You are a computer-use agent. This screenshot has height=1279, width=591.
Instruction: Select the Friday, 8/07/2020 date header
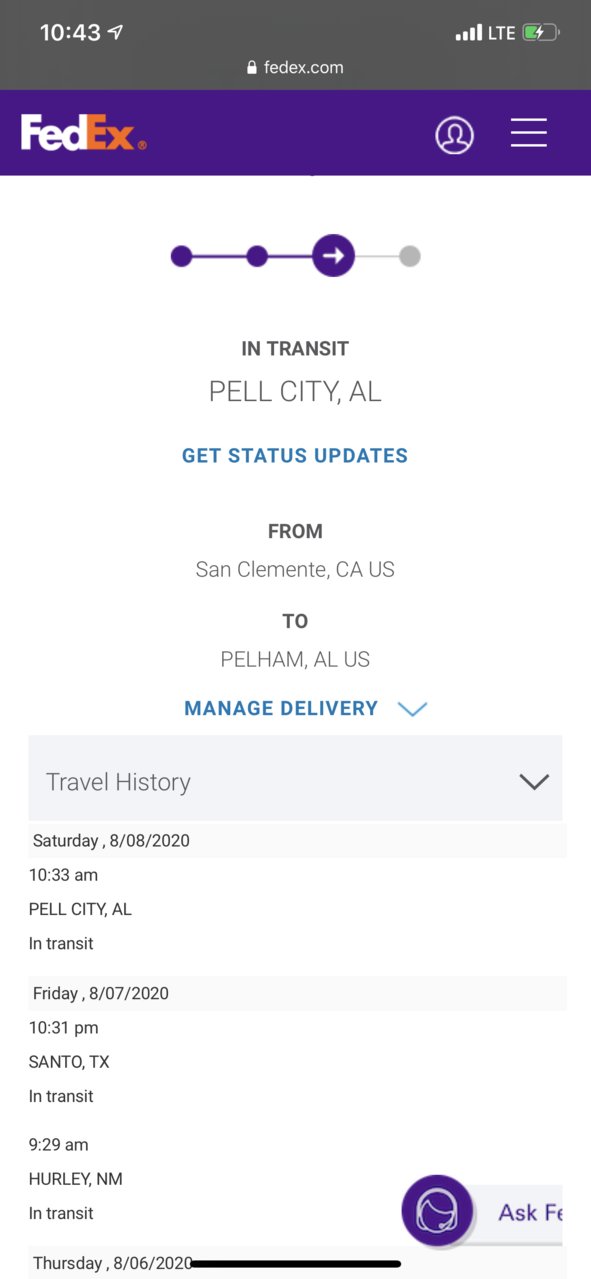pos(296,993)
